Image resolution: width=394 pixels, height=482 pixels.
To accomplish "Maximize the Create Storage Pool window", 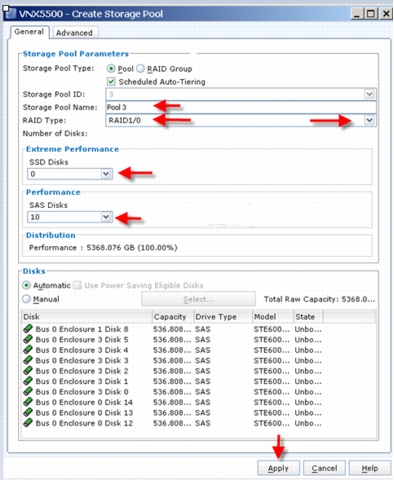I will pyautogui.click(x=371, y=14).
